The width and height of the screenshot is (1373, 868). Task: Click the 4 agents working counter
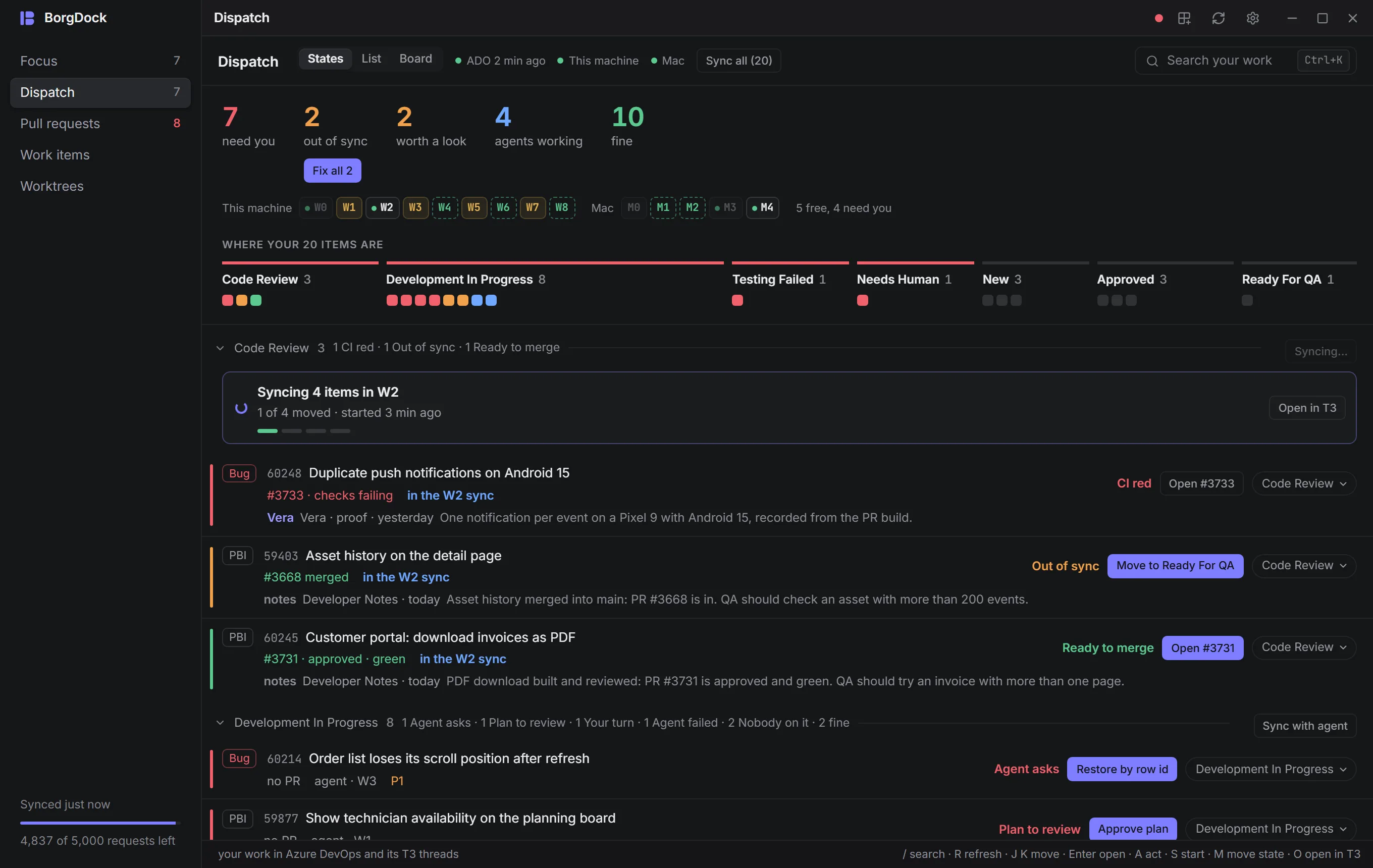538,126
